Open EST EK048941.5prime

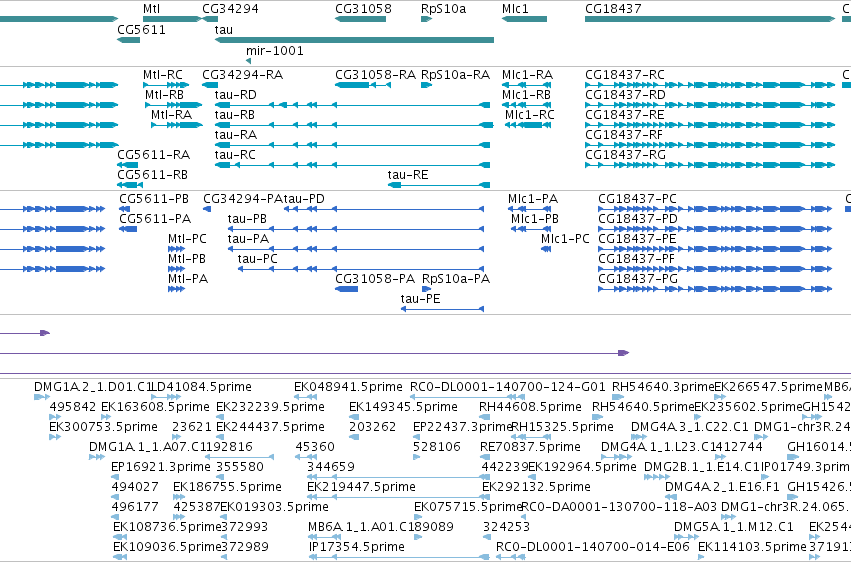pos(348,387)
